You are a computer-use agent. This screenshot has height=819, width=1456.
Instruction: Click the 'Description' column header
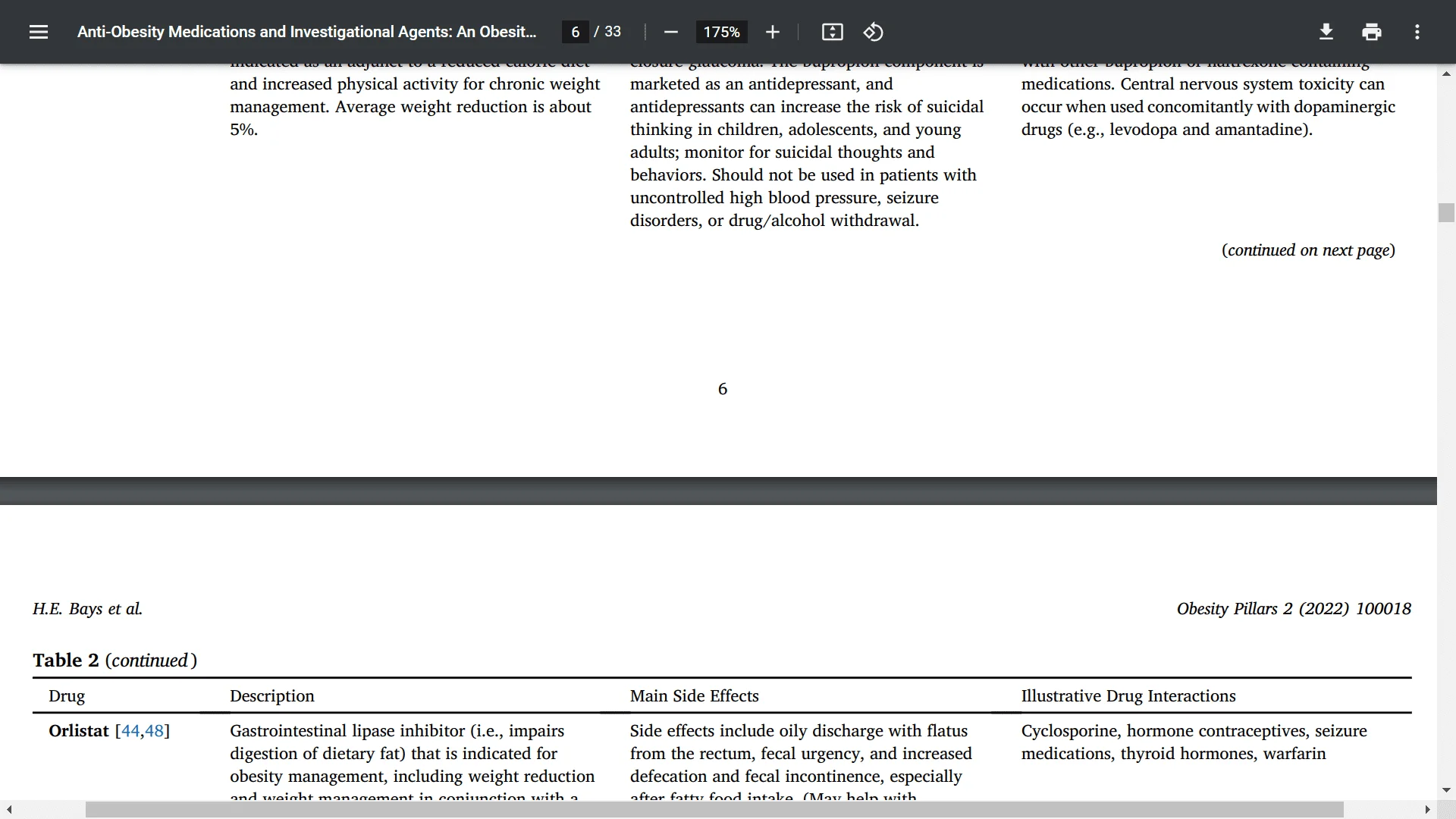pyautogui.click(x=271, y=696)
